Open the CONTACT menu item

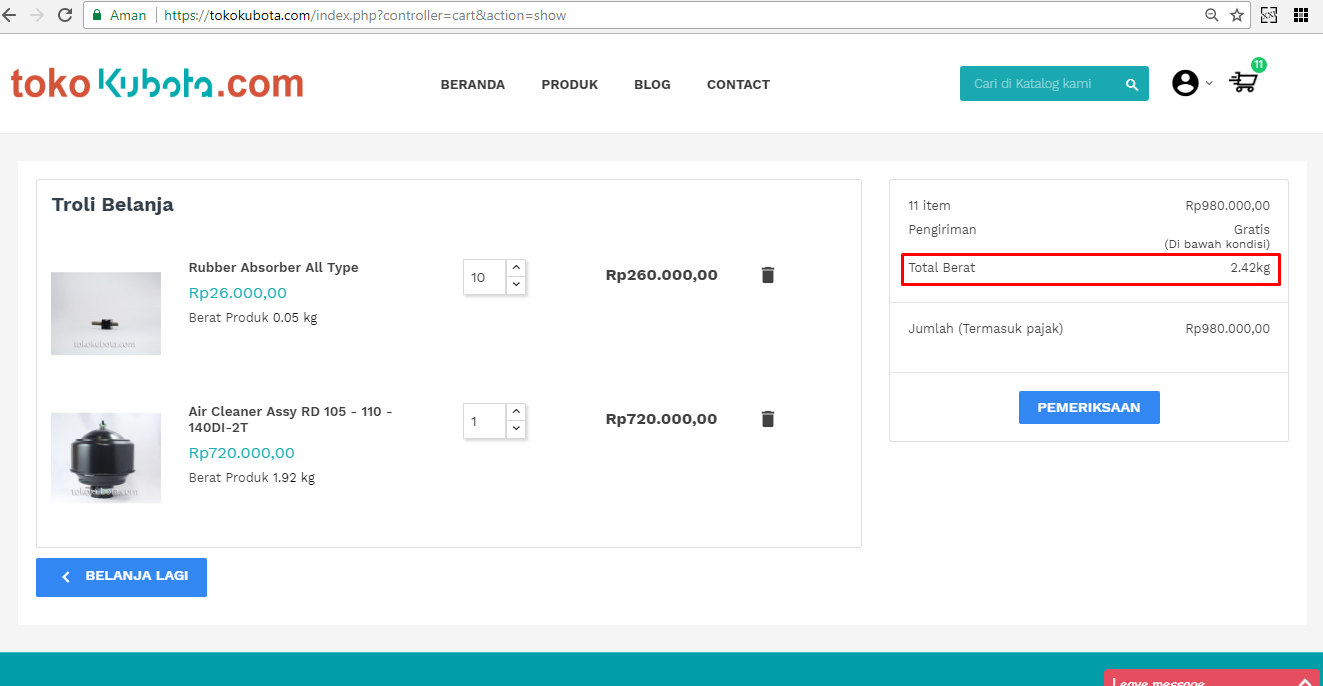[738, 85]
